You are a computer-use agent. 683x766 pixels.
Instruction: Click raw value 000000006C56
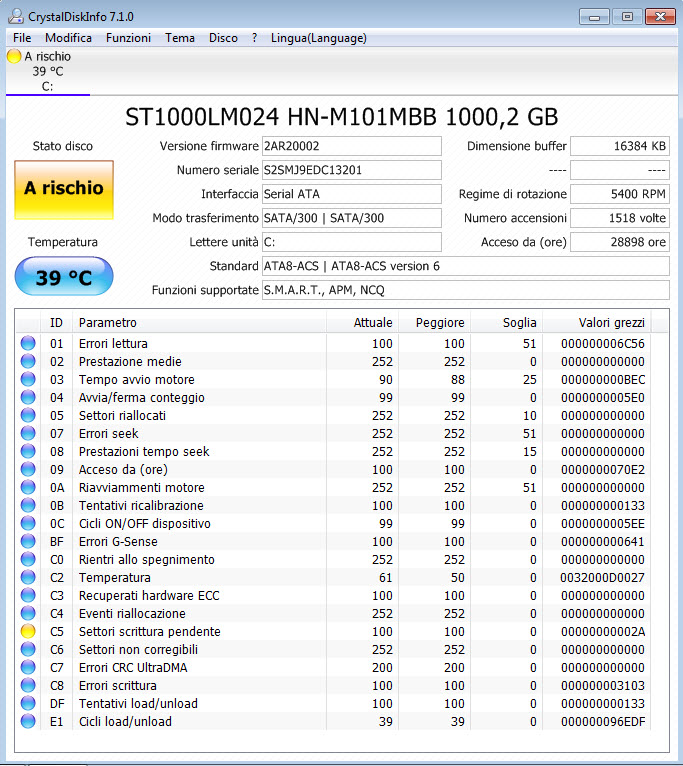(603, 343)
